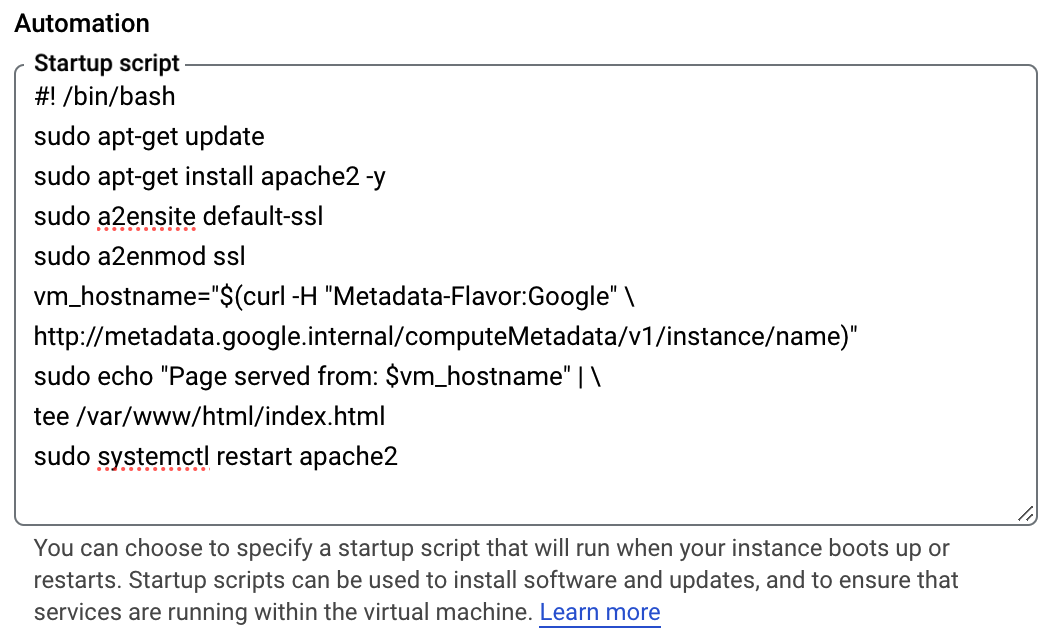Click the word default-ssl in script

point(263,216)
